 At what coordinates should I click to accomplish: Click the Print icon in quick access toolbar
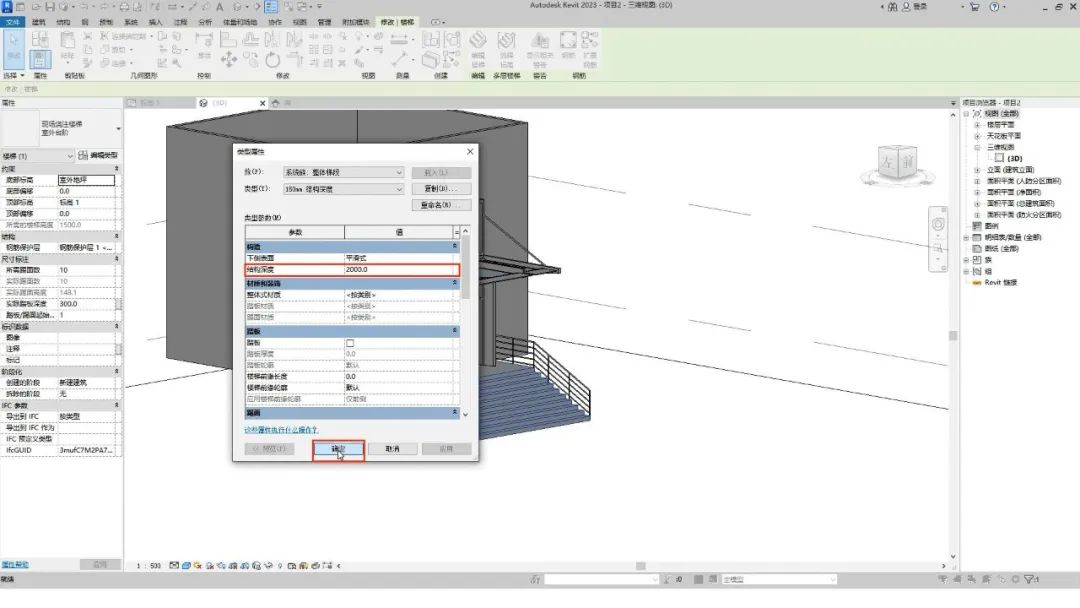124,7
